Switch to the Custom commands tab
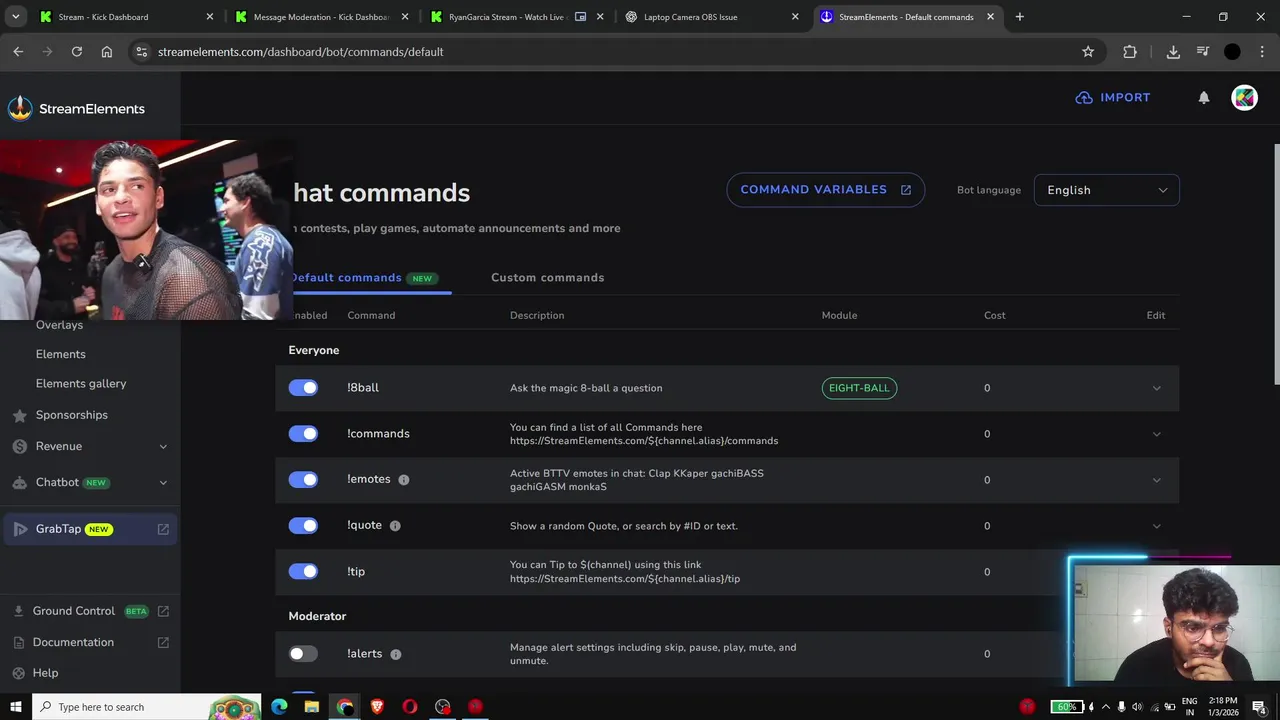The width and height of the screenshot is (1280, 720). tap(548, 278)
